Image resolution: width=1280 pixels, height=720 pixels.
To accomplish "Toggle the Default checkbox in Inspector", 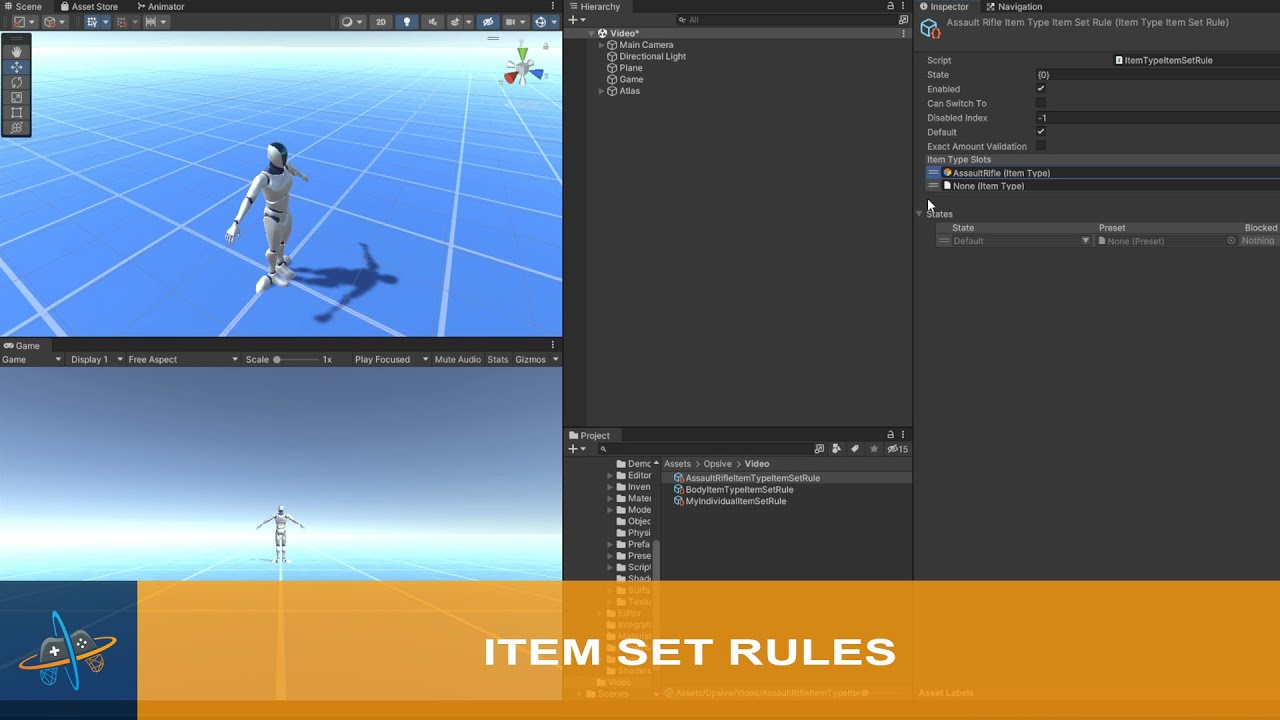I will click(x=1041, y=132).
